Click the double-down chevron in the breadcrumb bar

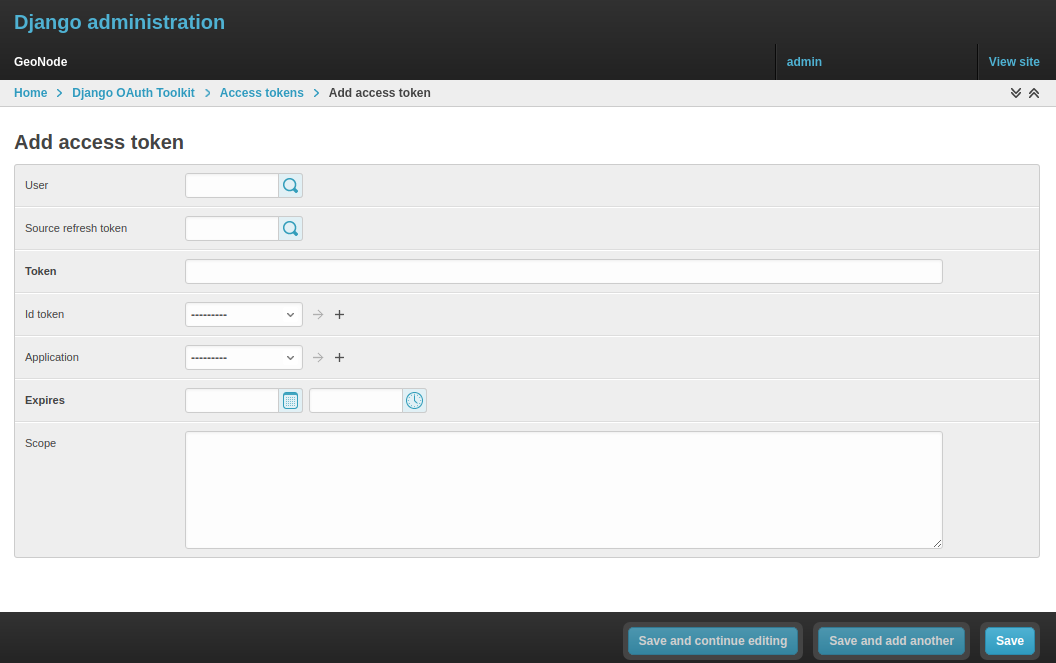pyautogui.click(x=1016, y=93)
